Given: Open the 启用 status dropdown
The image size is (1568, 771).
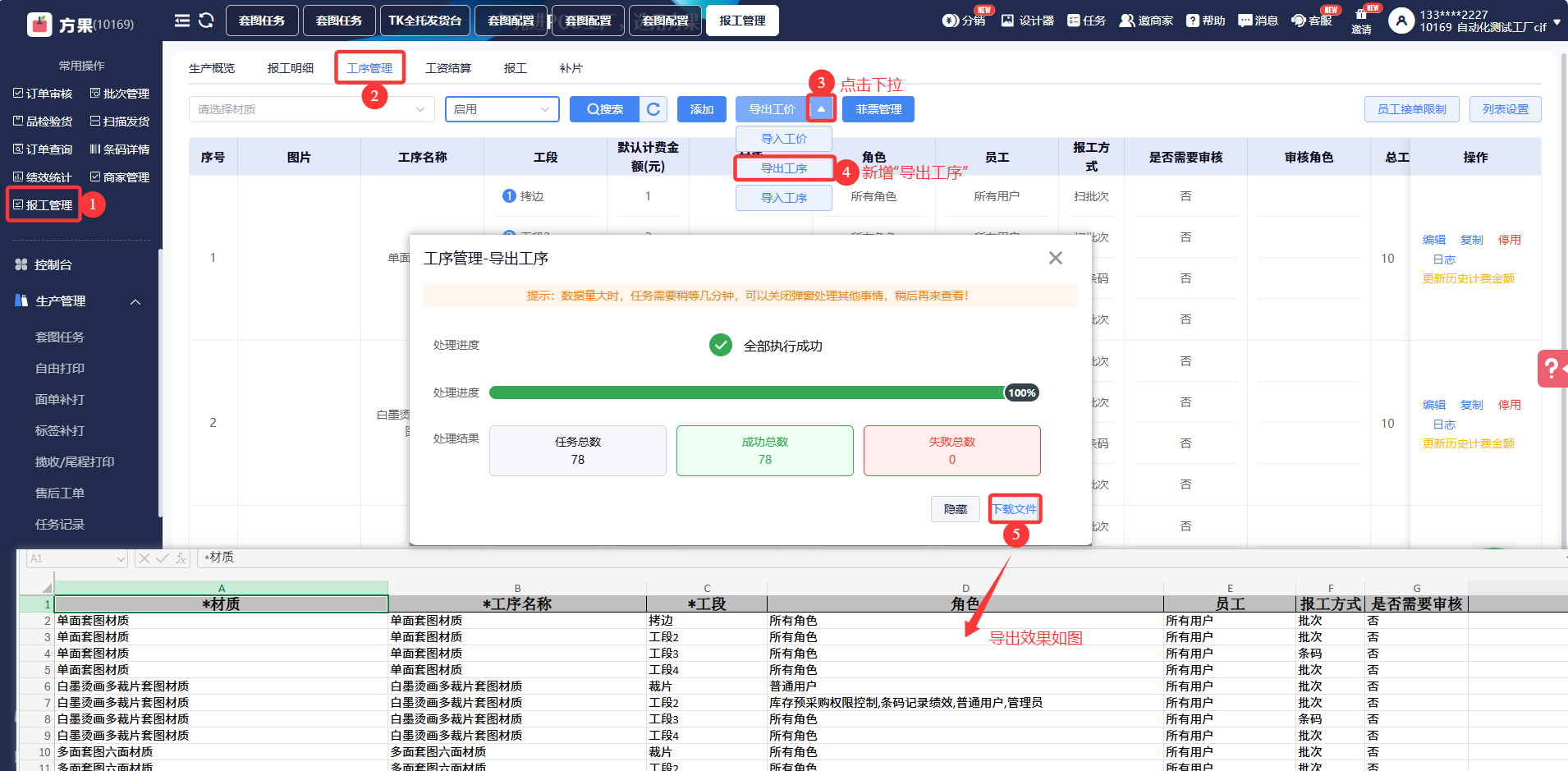Looking at the screenshot, I should point(502,109).
